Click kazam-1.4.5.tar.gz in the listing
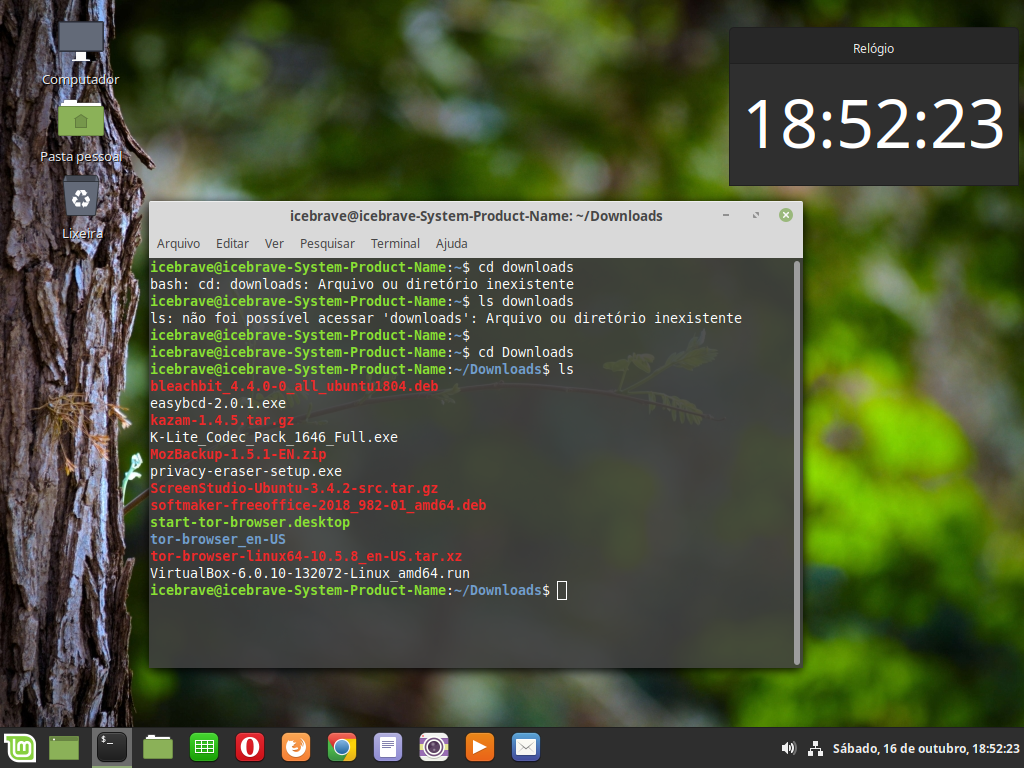The height and width of the screenshot is (768, 1024). [222, 420]
